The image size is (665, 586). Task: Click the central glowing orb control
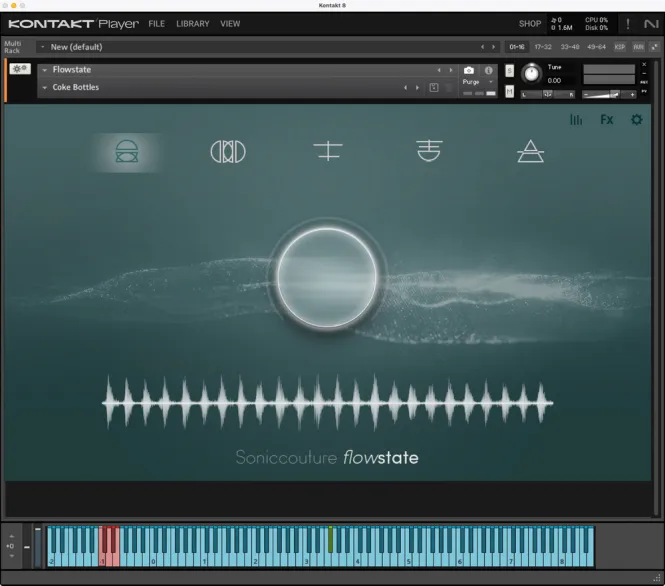tap(327, 278)
